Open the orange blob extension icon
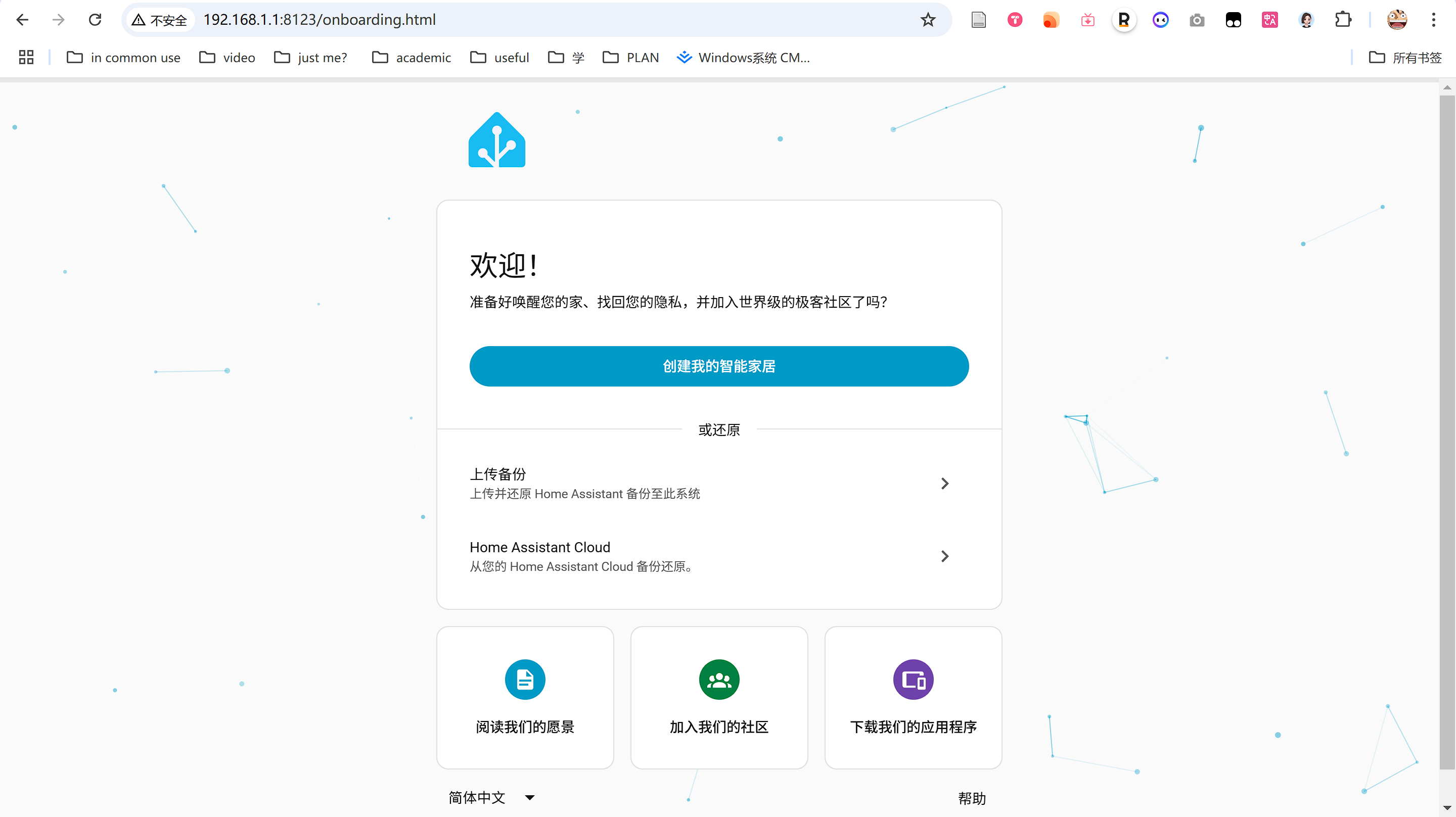Viewport: 1456px width, 817px height. coord(1052,20)
